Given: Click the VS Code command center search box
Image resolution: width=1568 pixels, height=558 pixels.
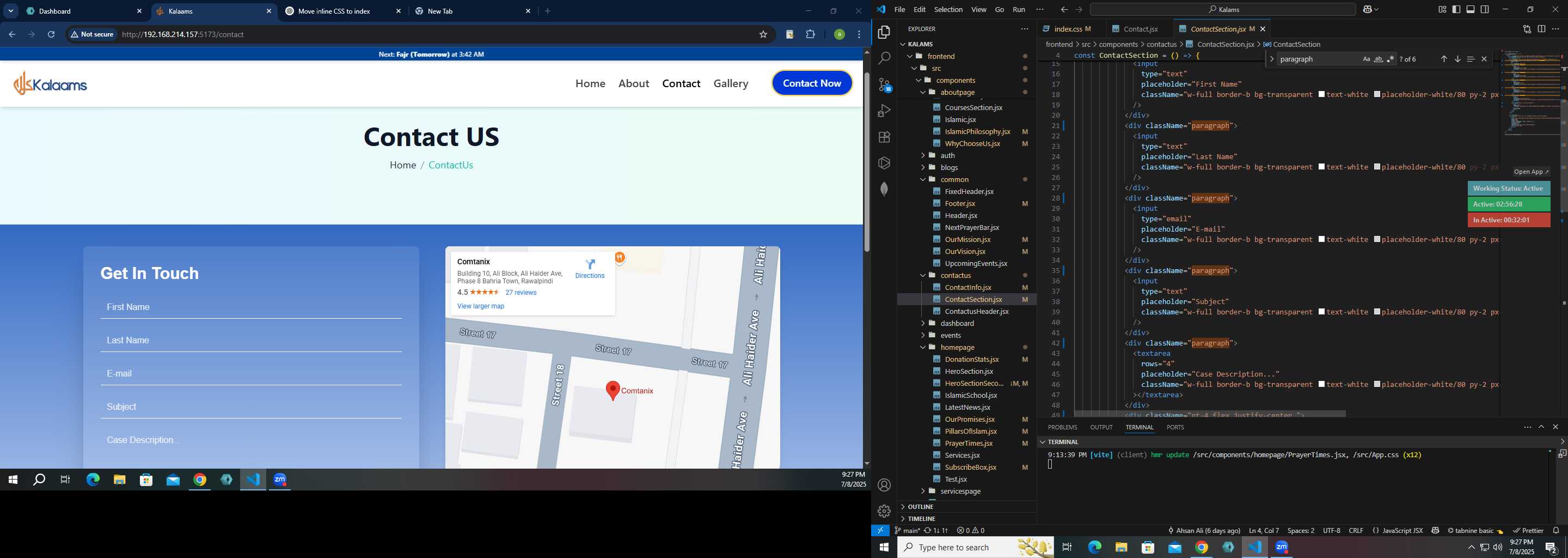Looking at the screenshot, I should pos(1223,9).
